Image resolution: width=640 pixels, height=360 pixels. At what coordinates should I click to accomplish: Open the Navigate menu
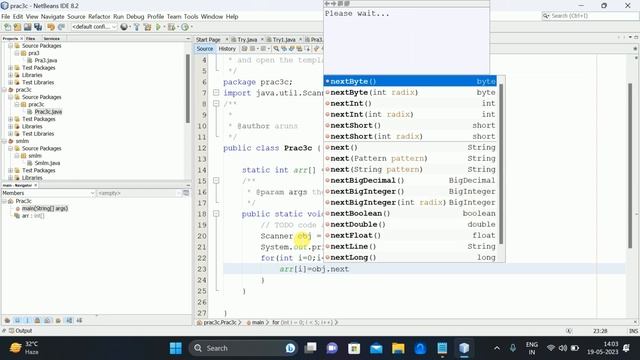click(53, 17)
